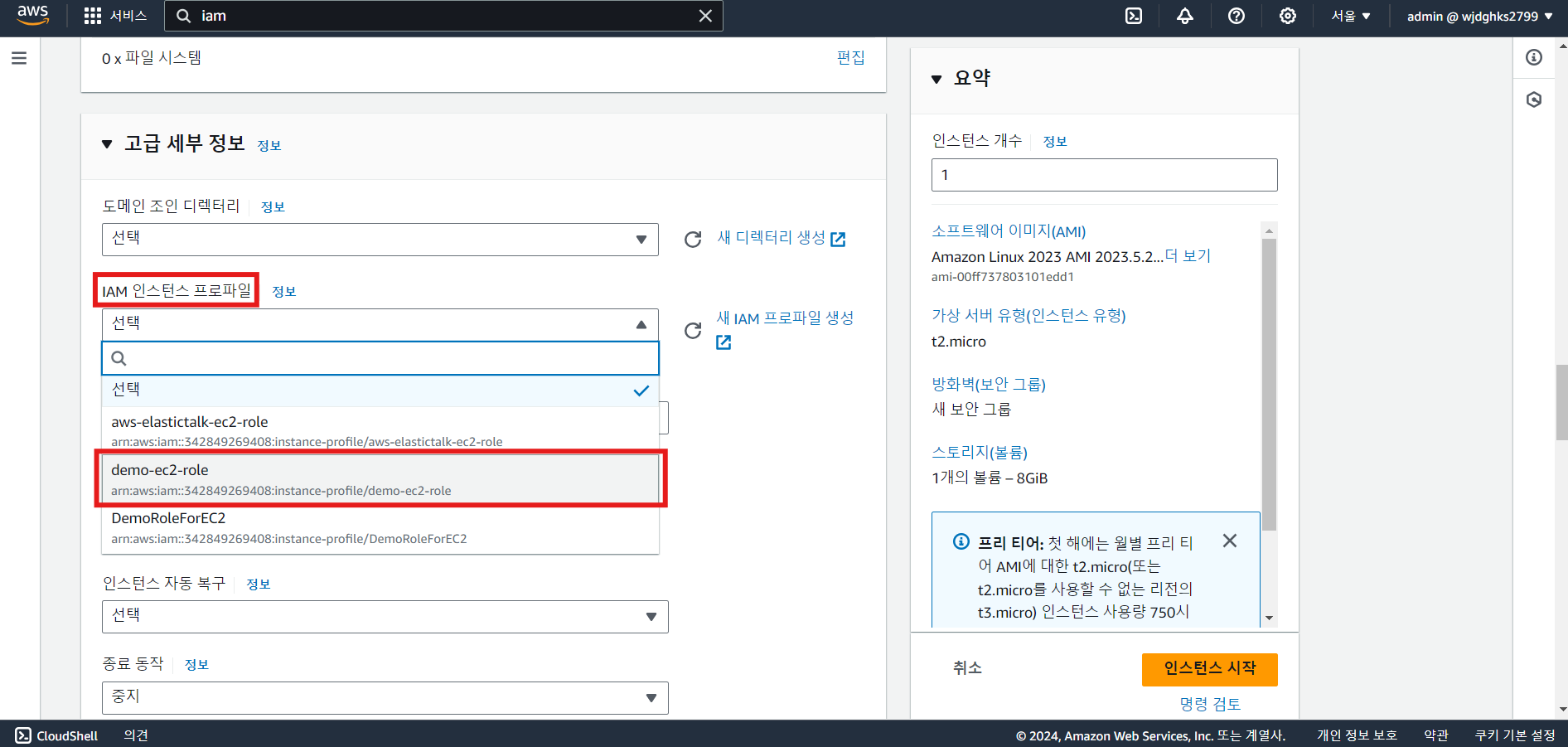Open 스토리지(볼륨) summary link
1568x747 pixels.
pos(980,453)
